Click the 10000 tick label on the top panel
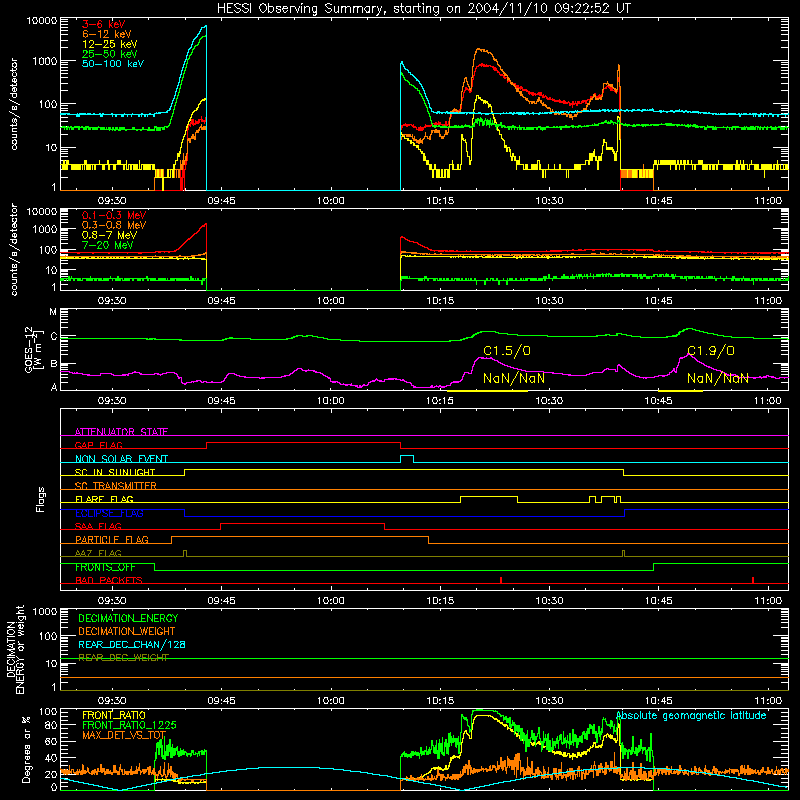Viewport: 800px width, 800px height. [42, 21]
